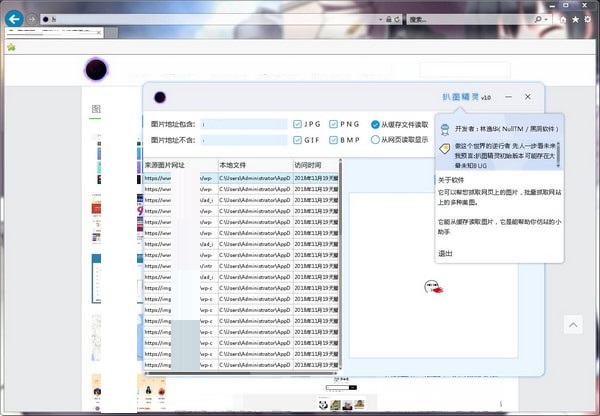
Task: Open the browser home page icon
Action: [x=561, y=19]
